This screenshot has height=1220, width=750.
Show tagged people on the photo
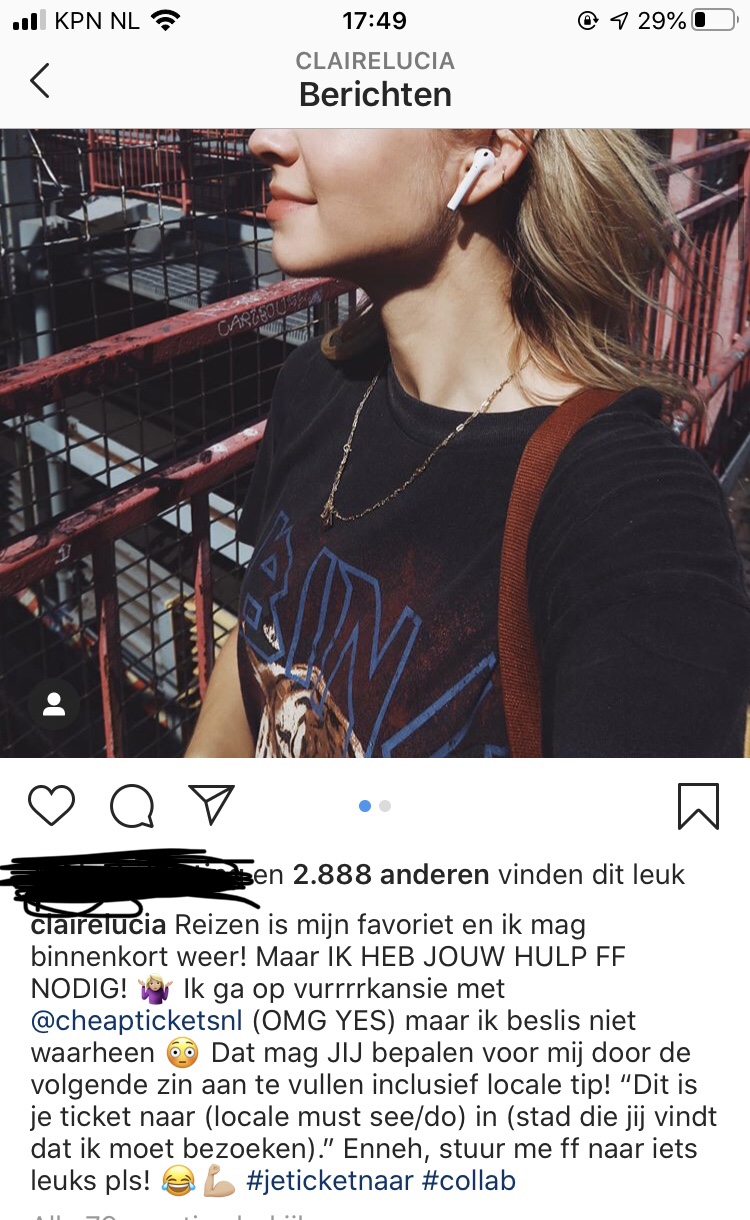54,705
